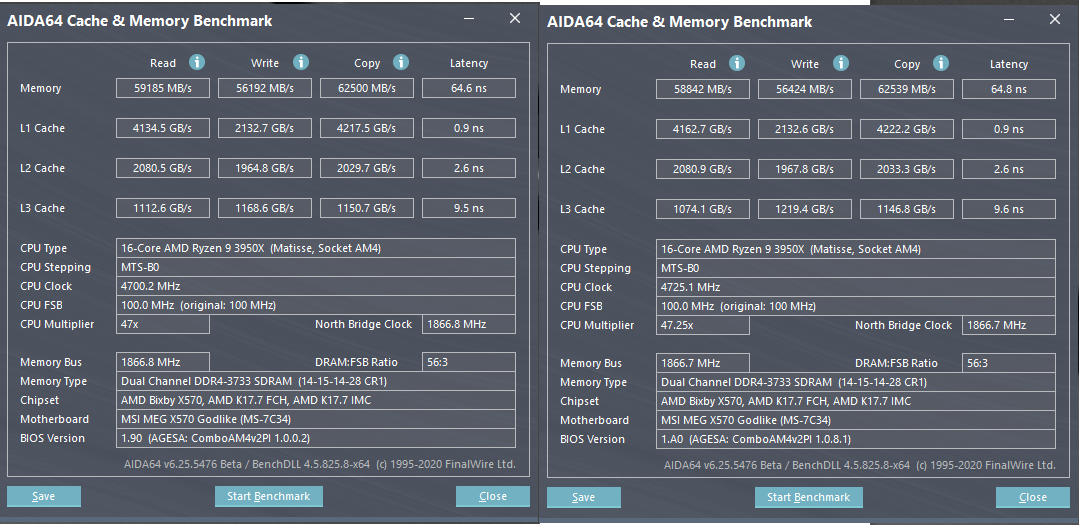The height and width of the screenshot is (525, 1079).
Task: Click CPU Multiplier field 47.25x
Action: pyautogui.click(x=703, y=325)
